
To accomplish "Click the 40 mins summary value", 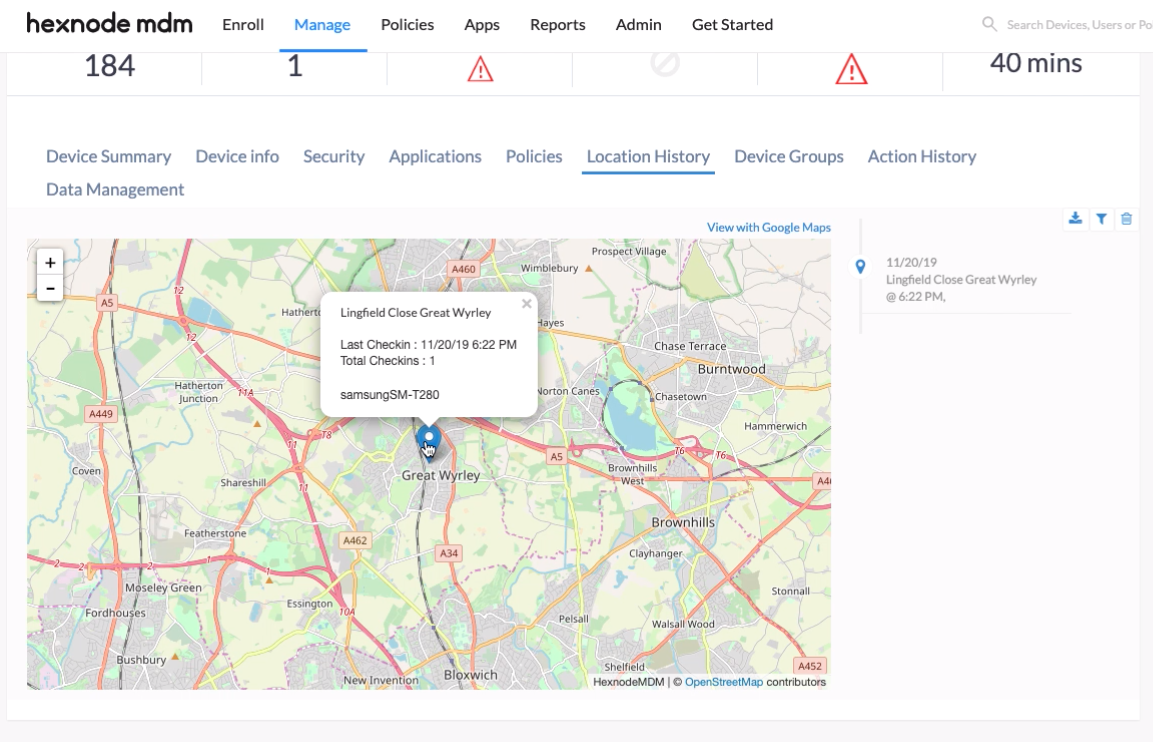I will [1036, 63].
